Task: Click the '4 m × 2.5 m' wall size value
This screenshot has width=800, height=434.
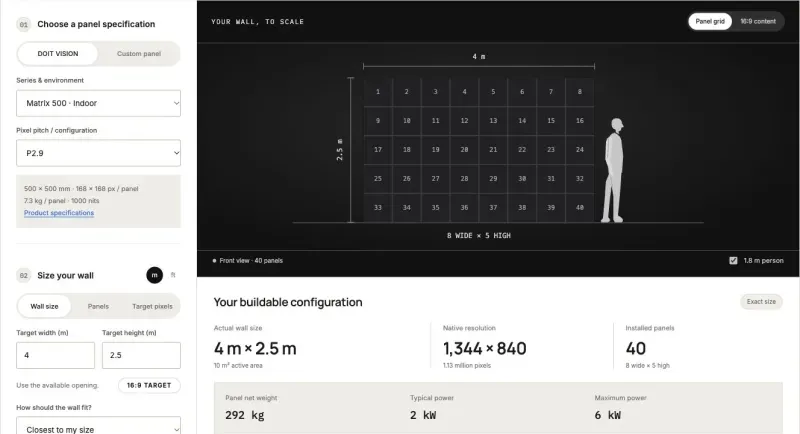Action: click(255, 349)
